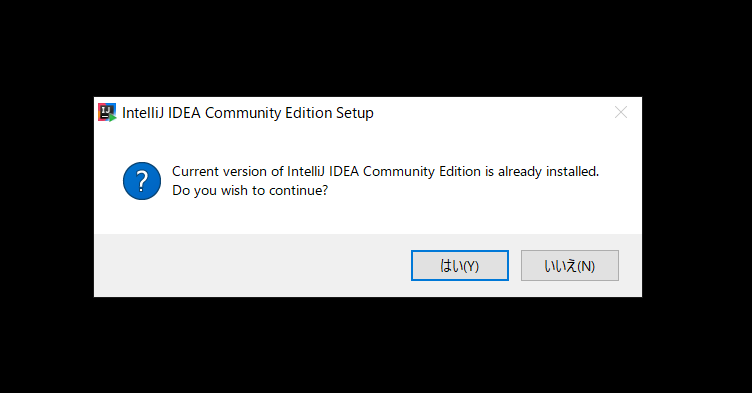Click the gray footer area left of はい(Y)
The height and width of the screenshot is (393, 752).
coord(252,265)
